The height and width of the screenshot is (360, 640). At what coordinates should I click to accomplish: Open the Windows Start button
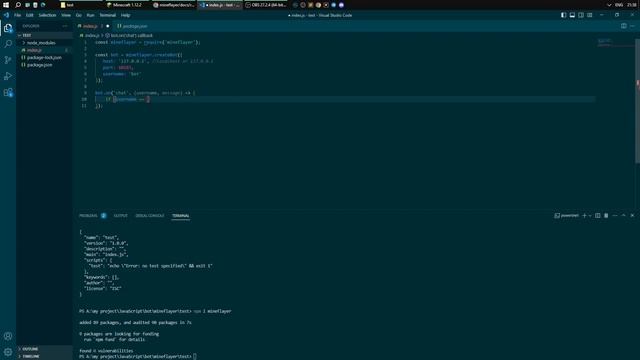6,5
